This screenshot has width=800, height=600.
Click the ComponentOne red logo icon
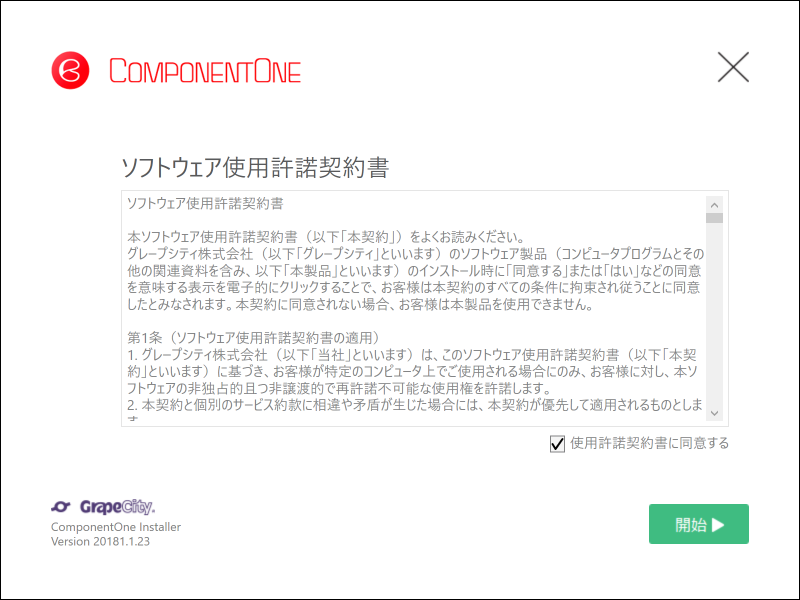click(x=70, y=70)
